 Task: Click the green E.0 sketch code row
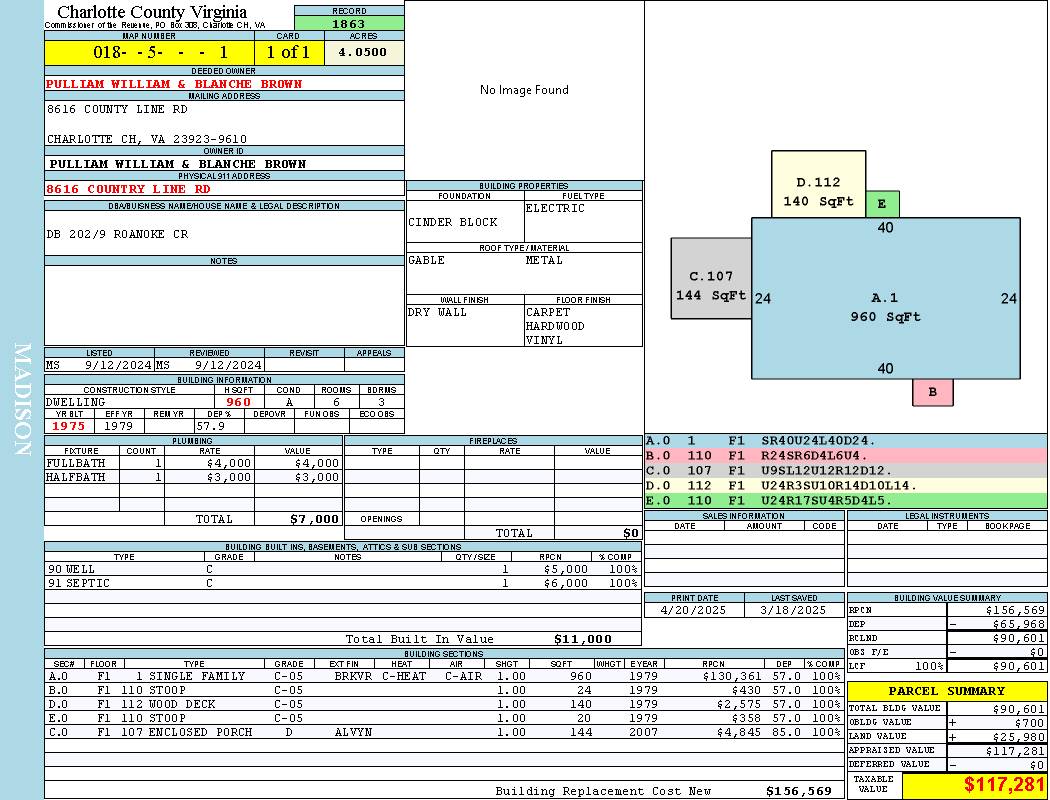coord(846,500)
